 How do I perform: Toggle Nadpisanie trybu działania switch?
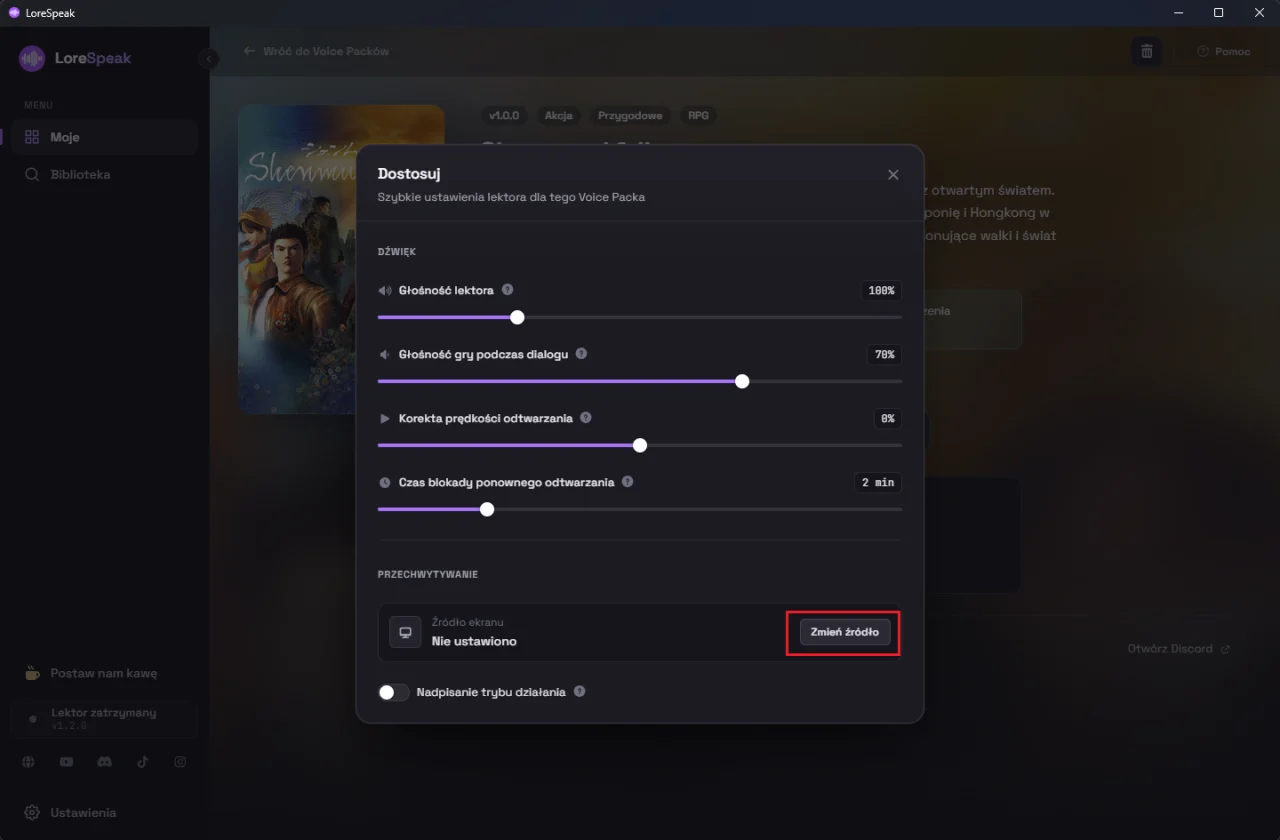pos(394,692)
